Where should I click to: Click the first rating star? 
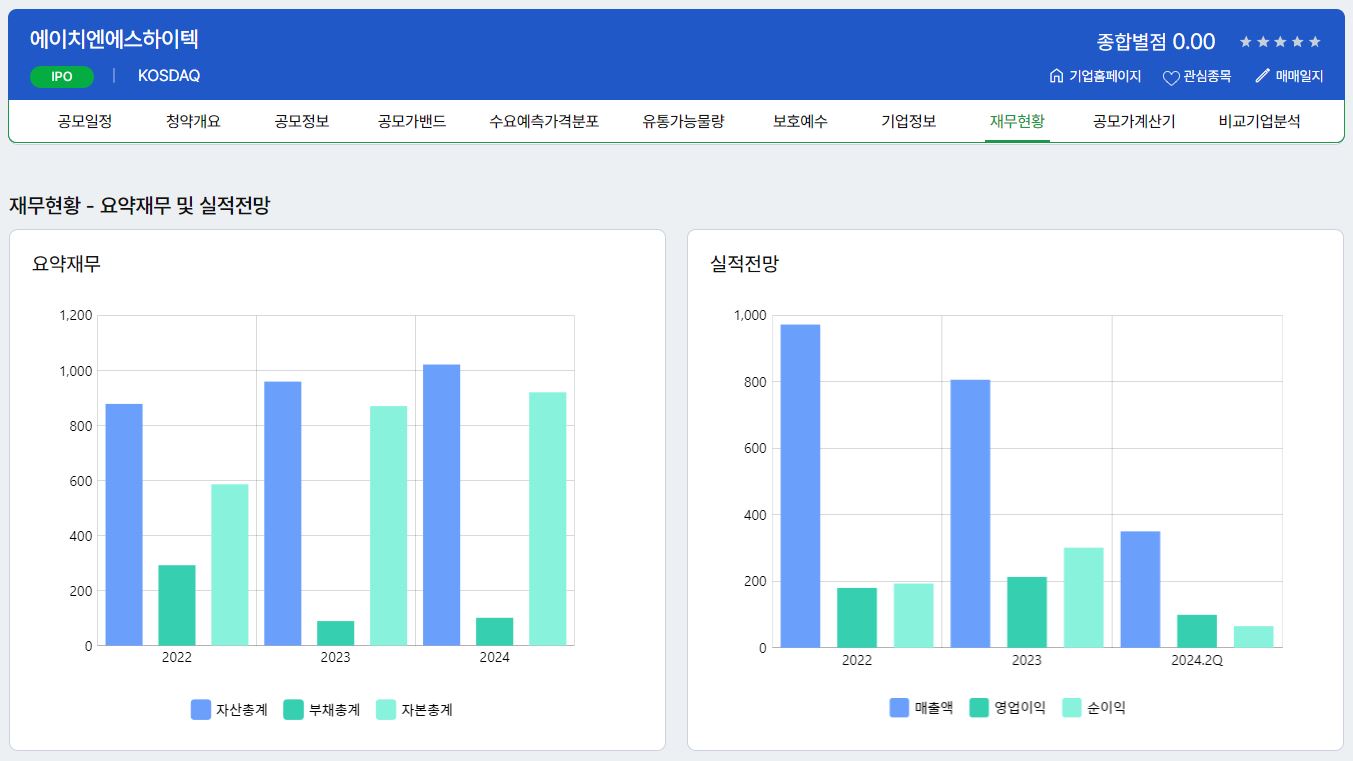(1246, 42)
